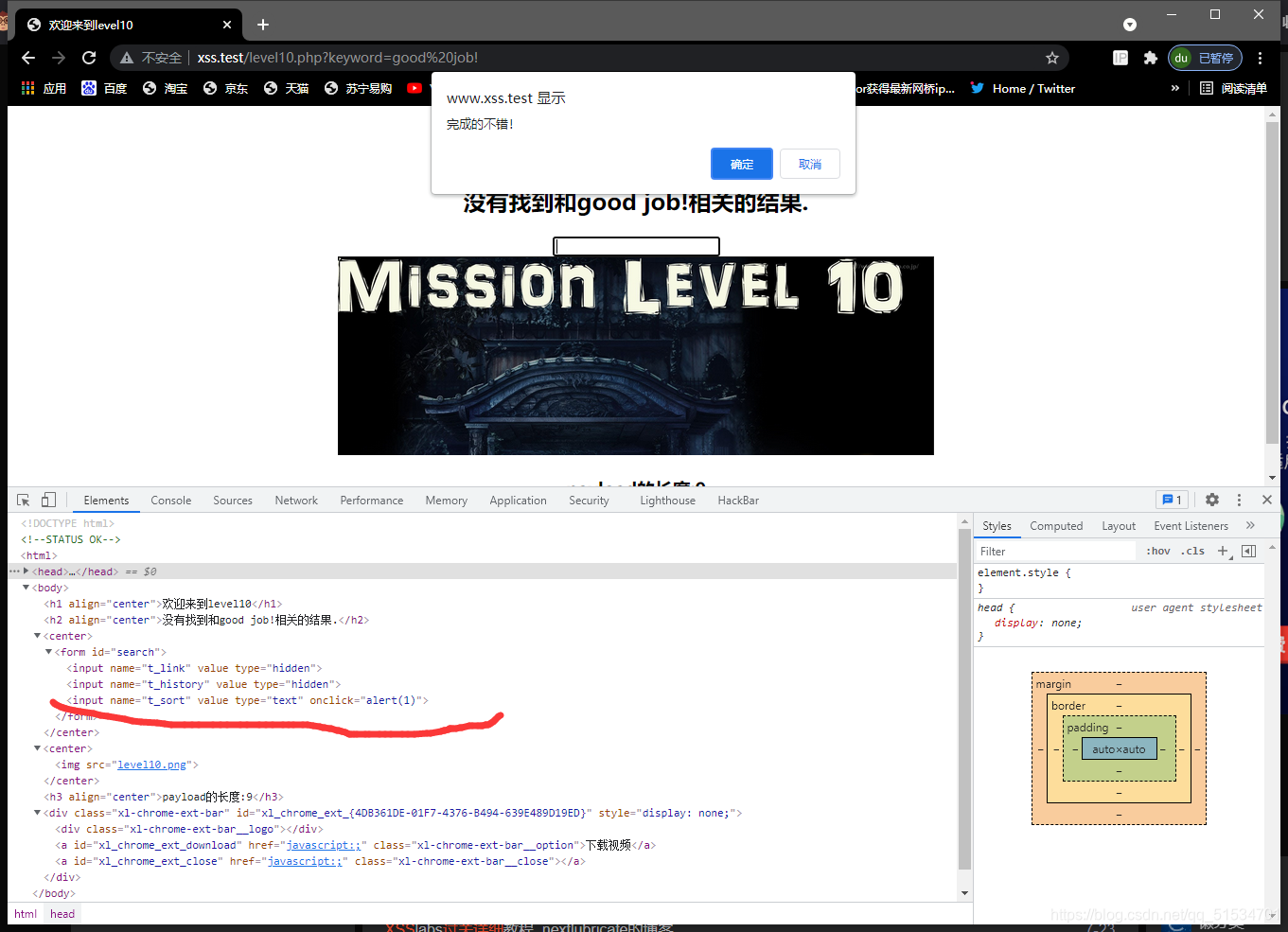
Task: Click the head breadcrumb item
Action: (x=62, y=914)
